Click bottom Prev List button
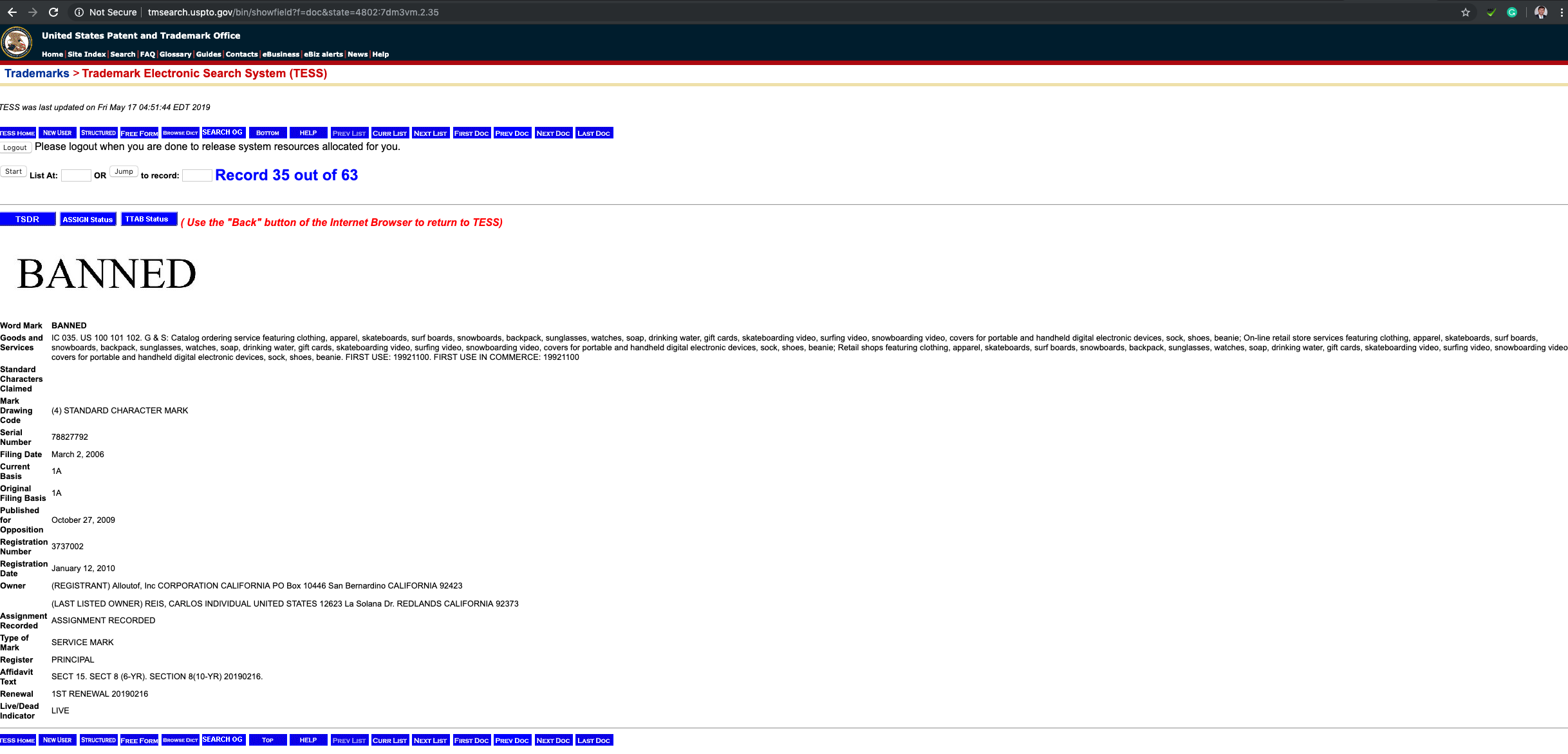This screenshot has width=1568, height=754. [350, 740]
